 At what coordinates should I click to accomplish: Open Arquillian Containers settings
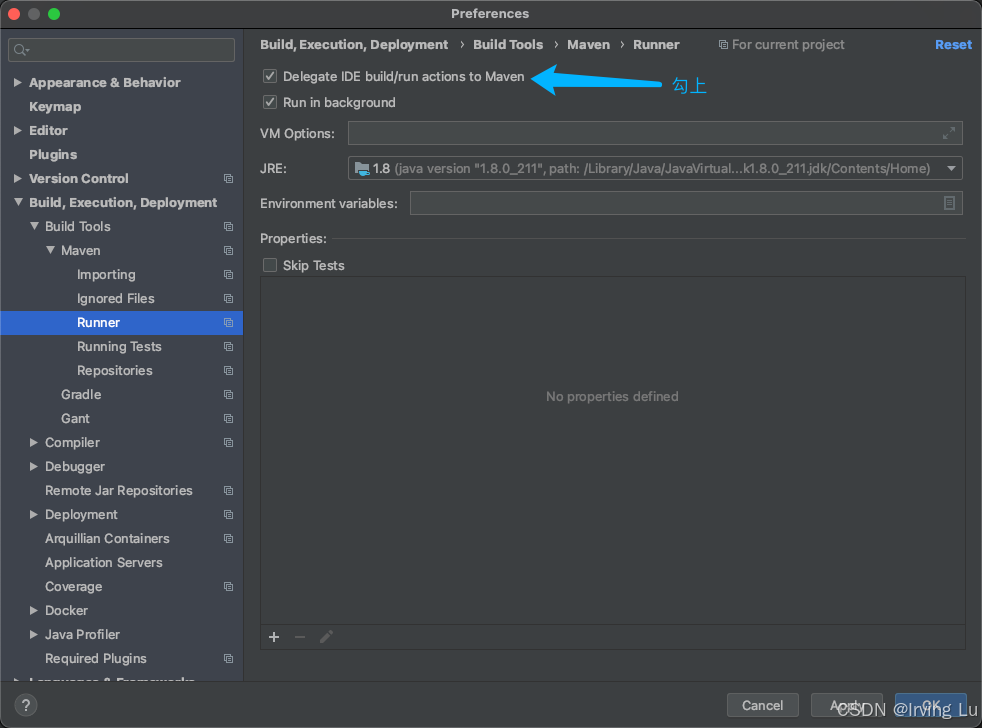coord(107,539)
